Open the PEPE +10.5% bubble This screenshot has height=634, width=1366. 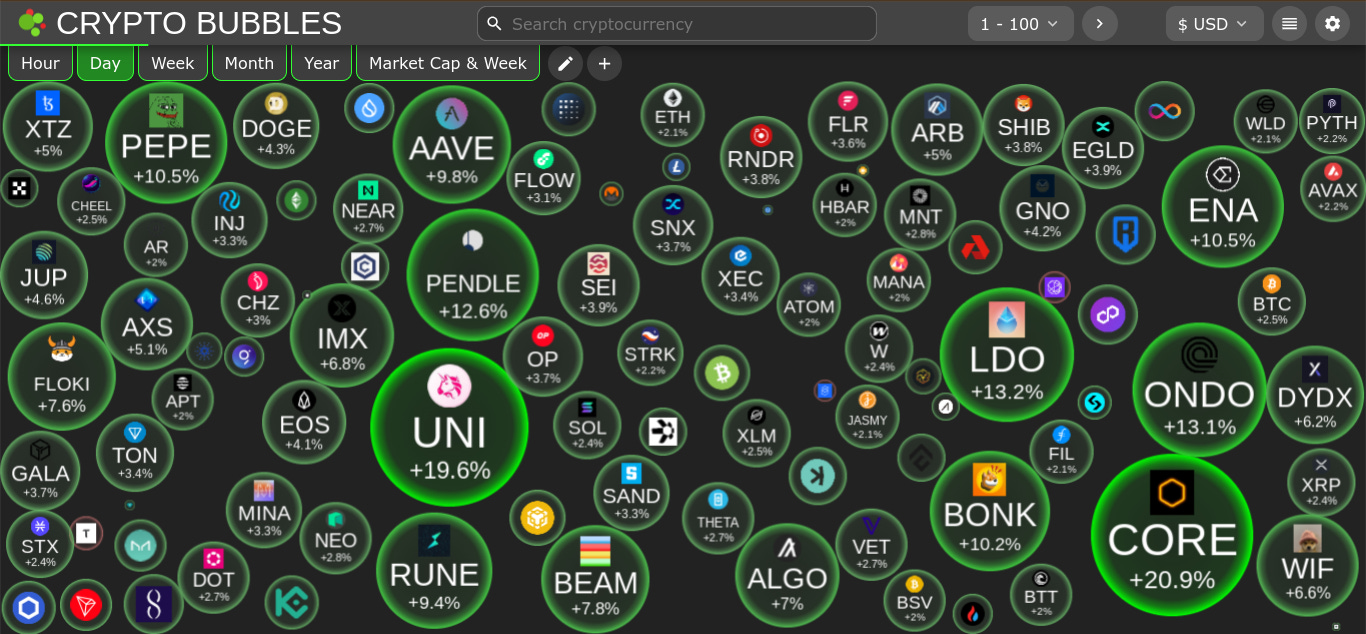pos(166,143)
